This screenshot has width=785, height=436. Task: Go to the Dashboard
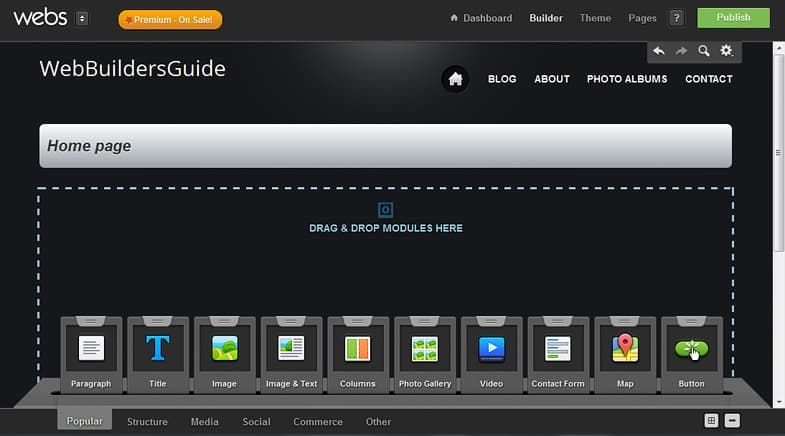click(x=482, y=18)
